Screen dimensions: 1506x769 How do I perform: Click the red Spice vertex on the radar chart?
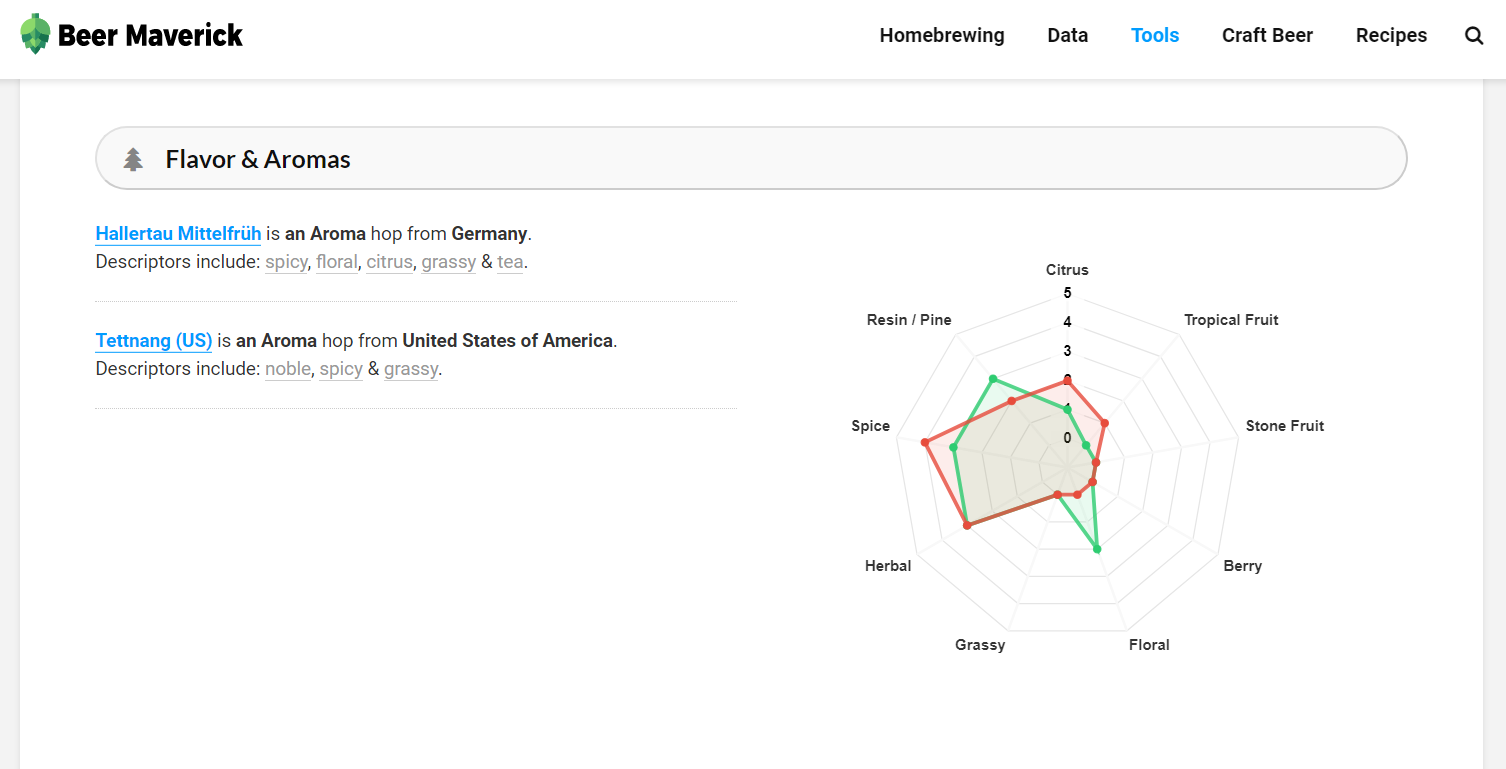924,440
